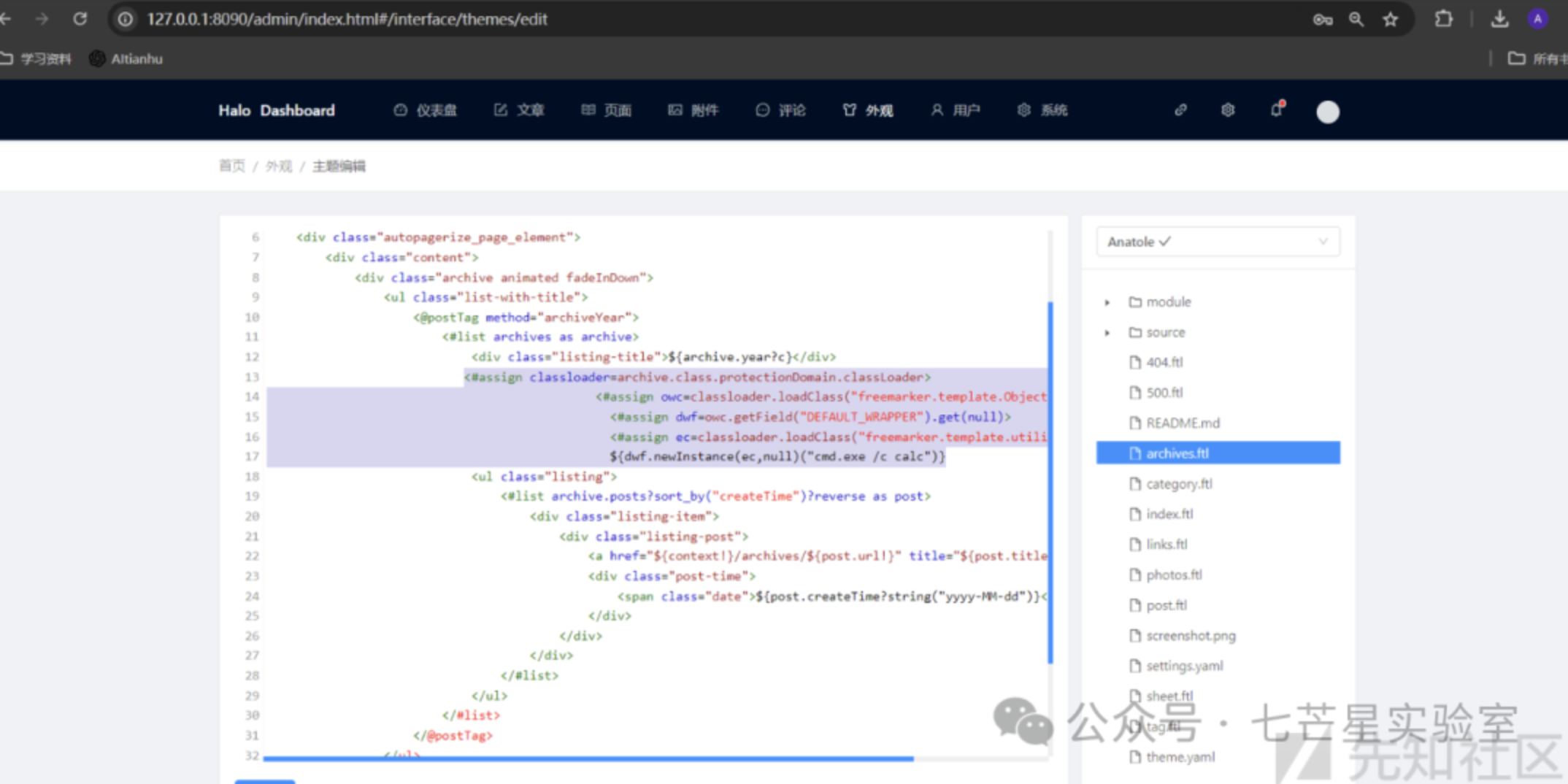Open the settings gear icon in header
Image resolution: width=1568 pixels, height=784 pixels.
pos(1228,110)
